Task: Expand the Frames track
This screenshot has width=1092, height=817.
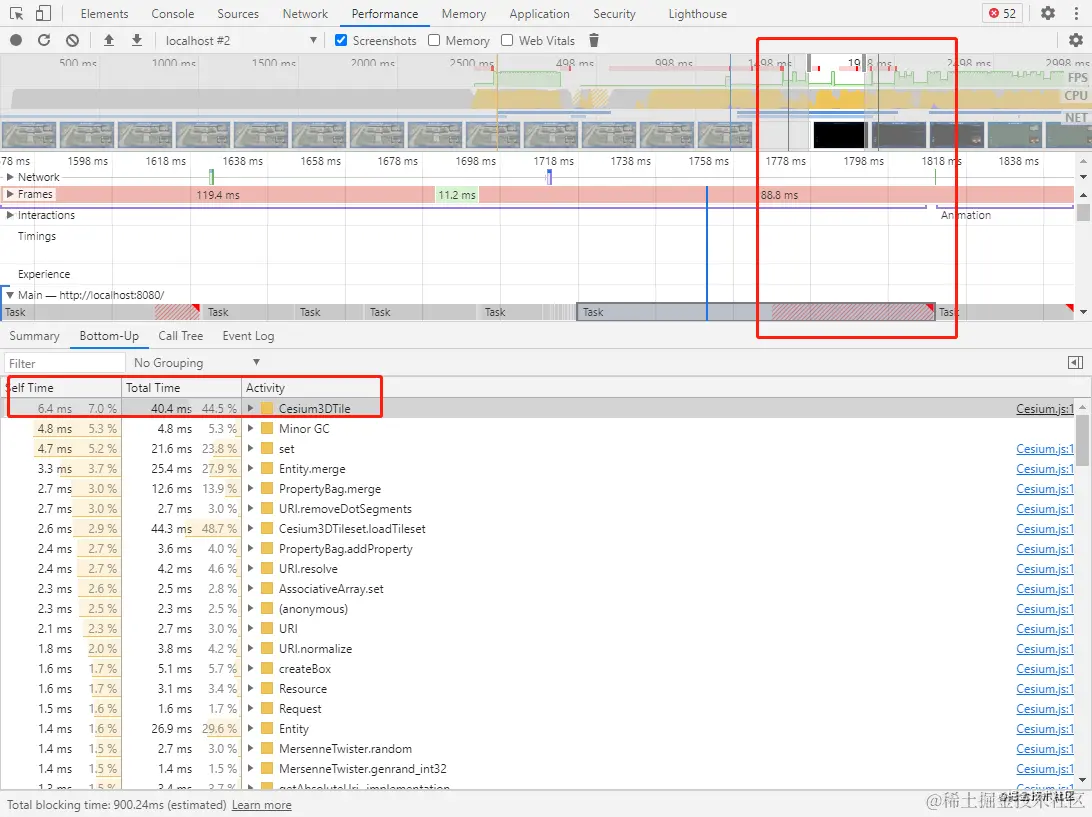Action: pyautogui.click(x=10, y=194)
